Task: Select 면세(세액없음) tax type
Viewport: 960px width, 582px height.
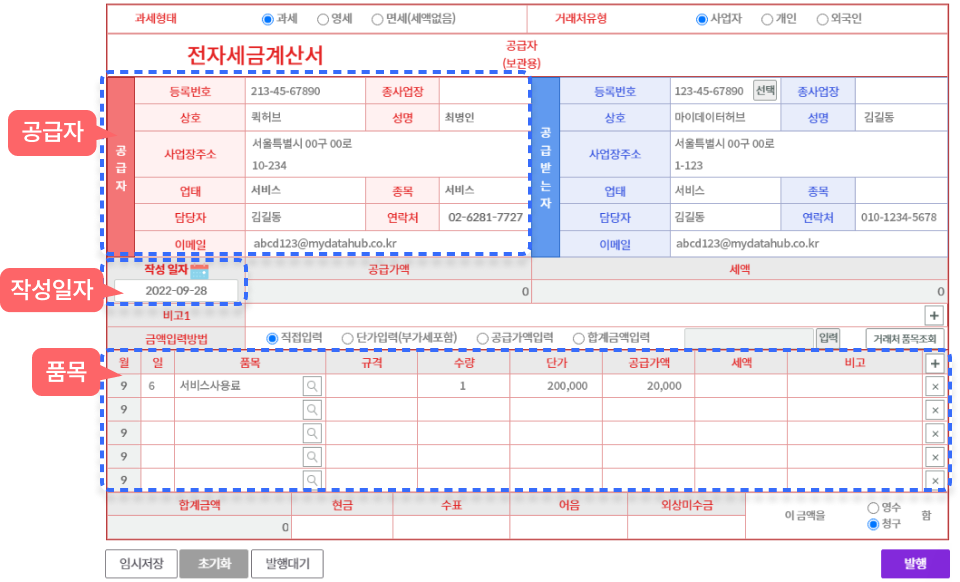Action: click(377, 20)
